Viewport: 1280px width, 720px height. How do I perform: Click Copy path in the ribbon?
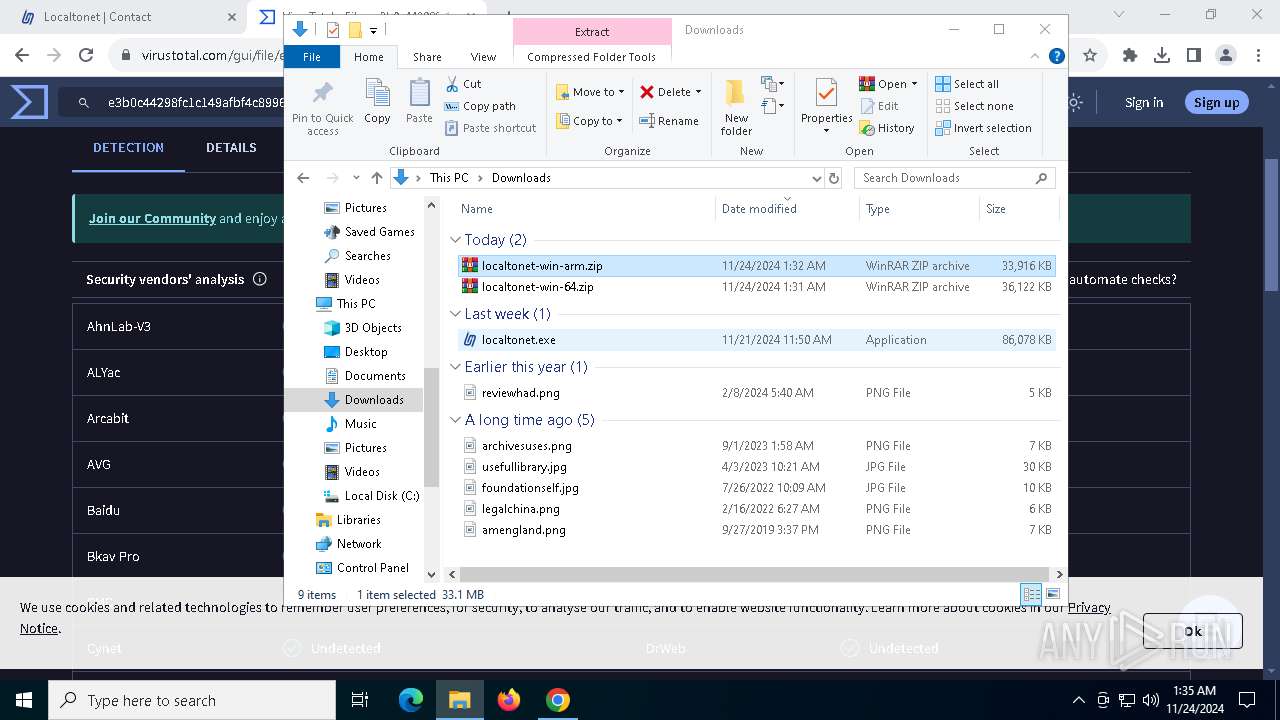[x=480, y=106]
